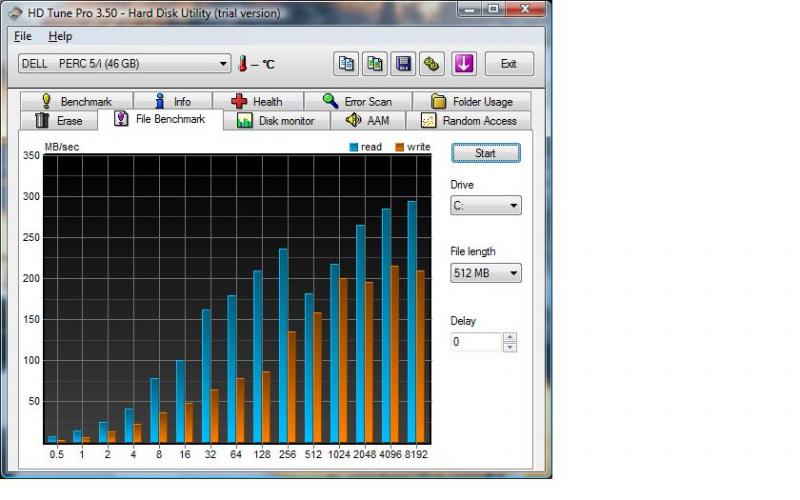
Task: Switch to the Disk monitor tab
Action: click(x=276, y=120)
